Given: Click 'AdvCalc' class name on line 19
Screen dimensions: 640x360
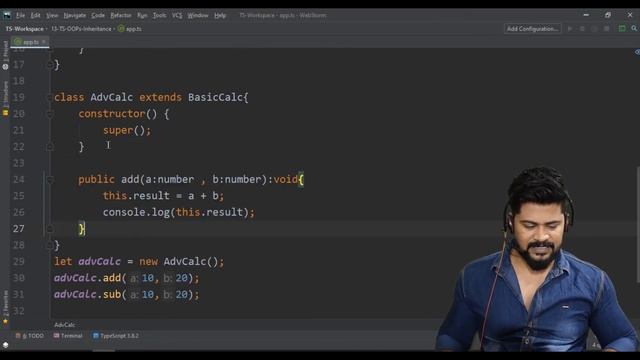Looking at the screenshot, I should pos(111,98).
